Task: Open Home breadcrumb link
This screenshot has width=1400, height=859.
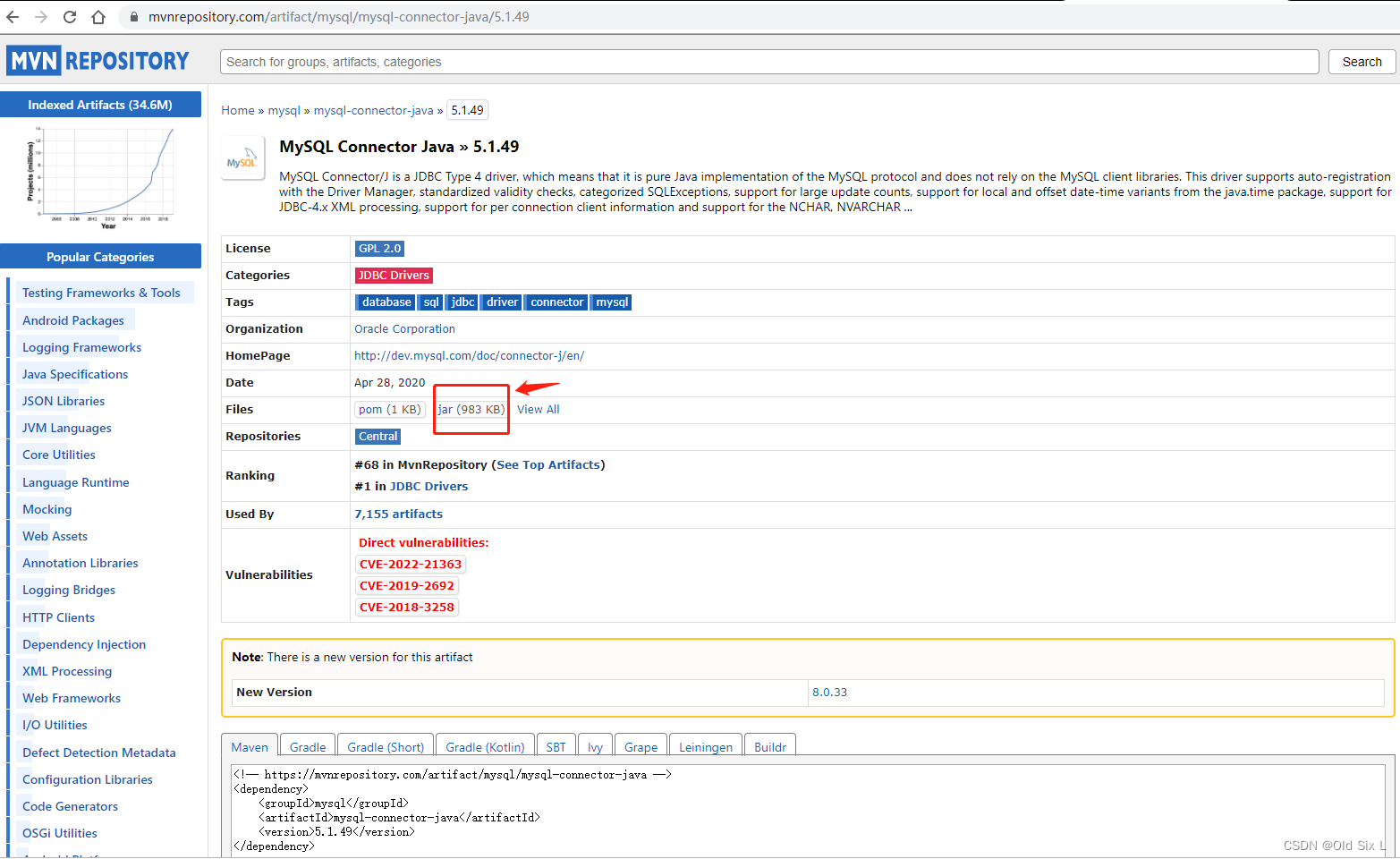Action: coord(238,110)
